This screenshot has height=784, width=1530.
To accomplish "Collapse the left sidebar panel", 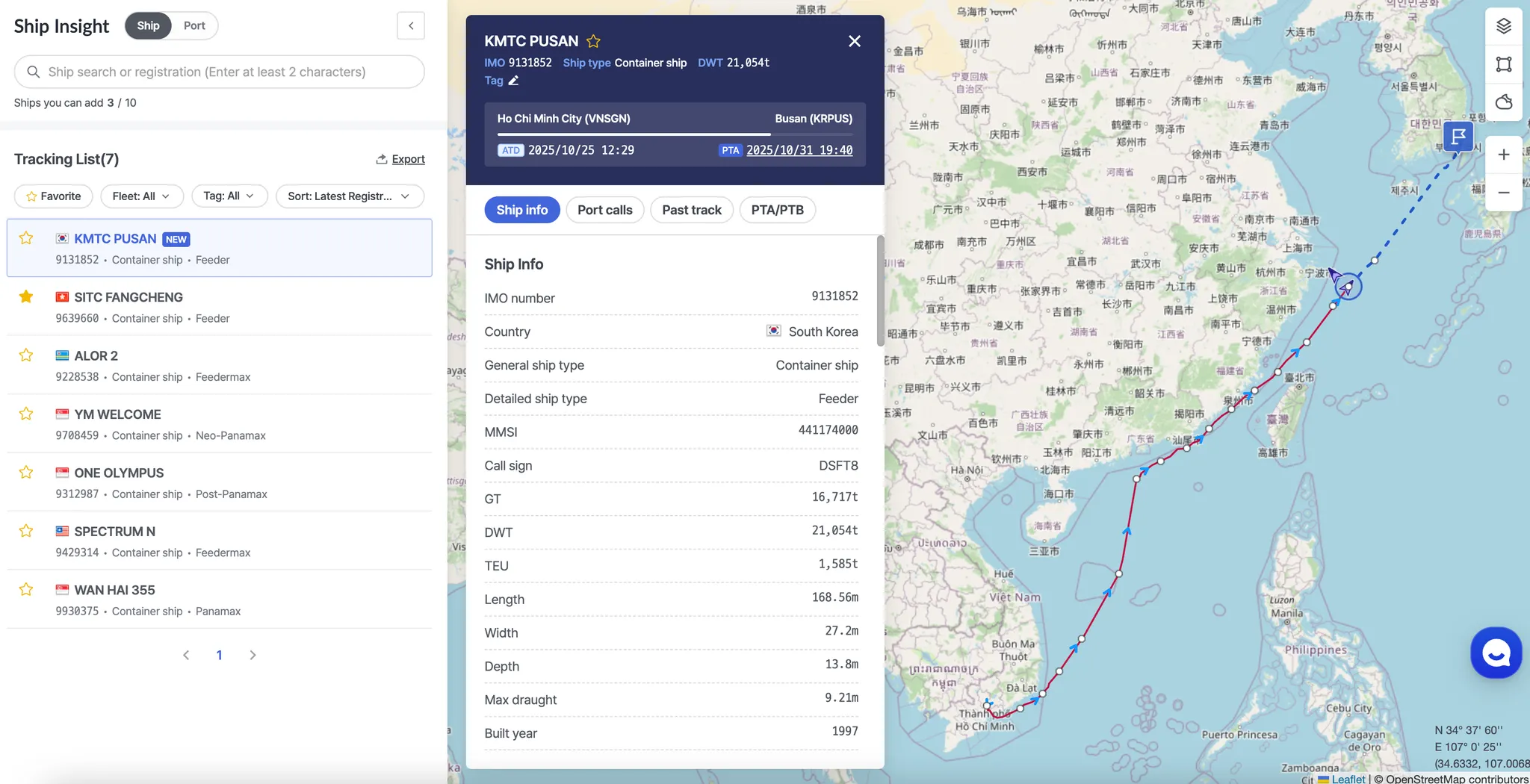I will point(411,25).
